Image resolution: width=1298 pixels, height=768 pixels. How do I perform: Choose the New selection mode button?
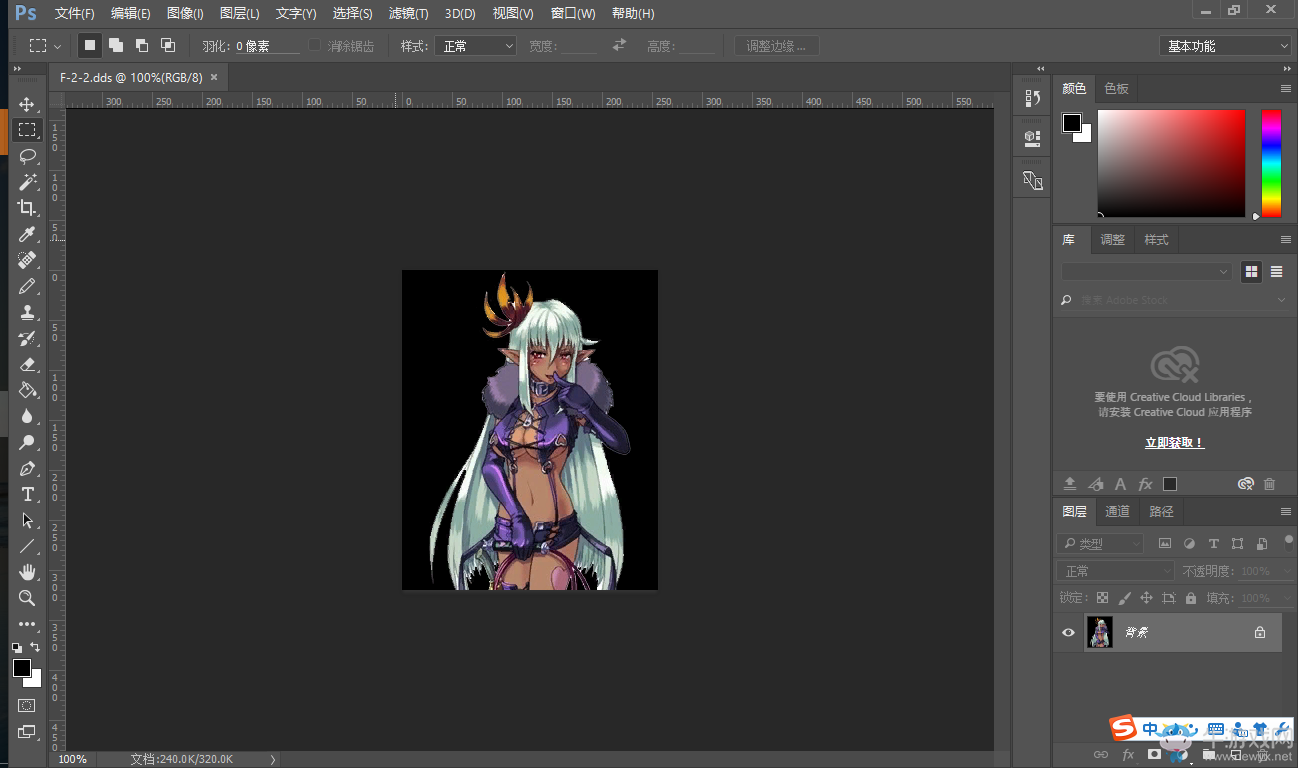pyautogui.click(x=90, y=45)
